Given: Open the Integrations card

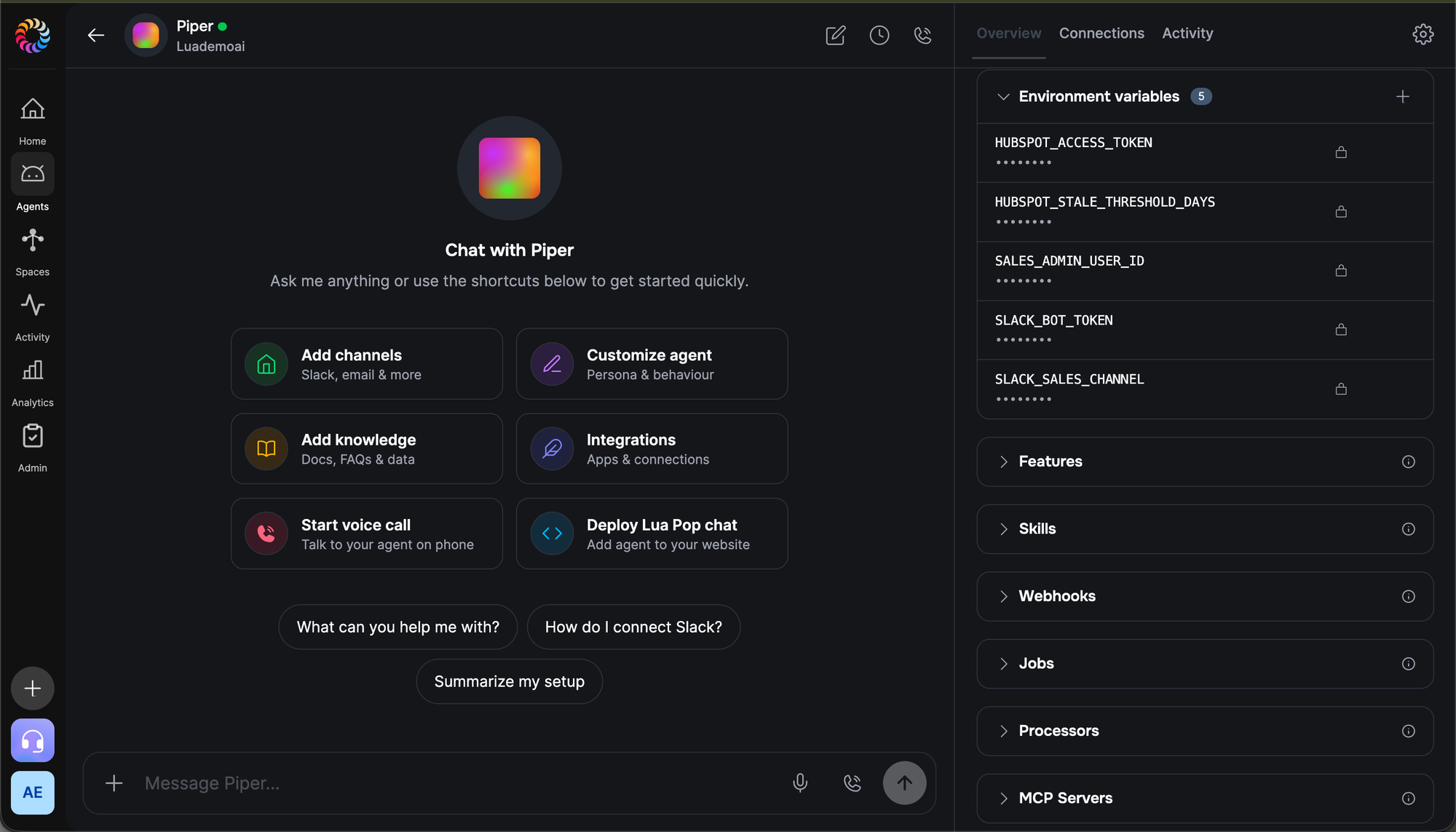Looking at the screenshot, I should pos(652,449).
